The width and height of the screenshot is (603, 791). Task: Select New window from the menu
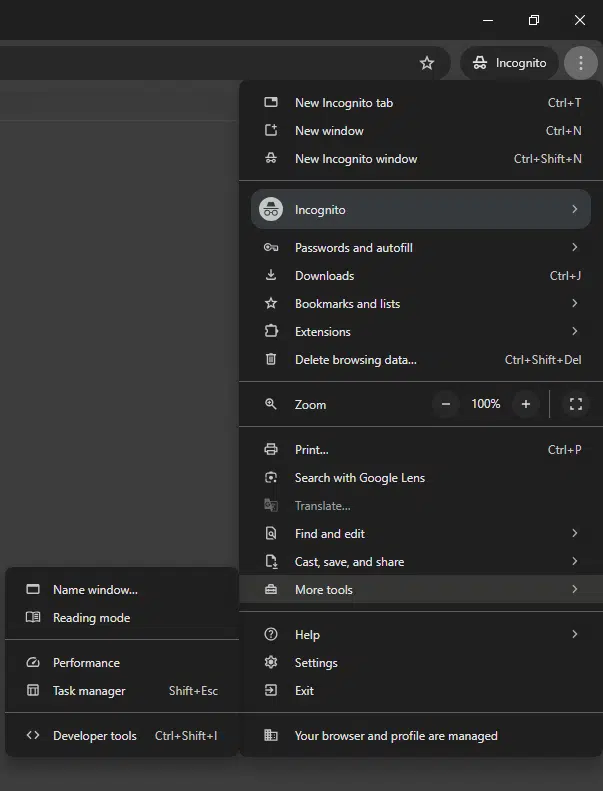tap(329, 131)
